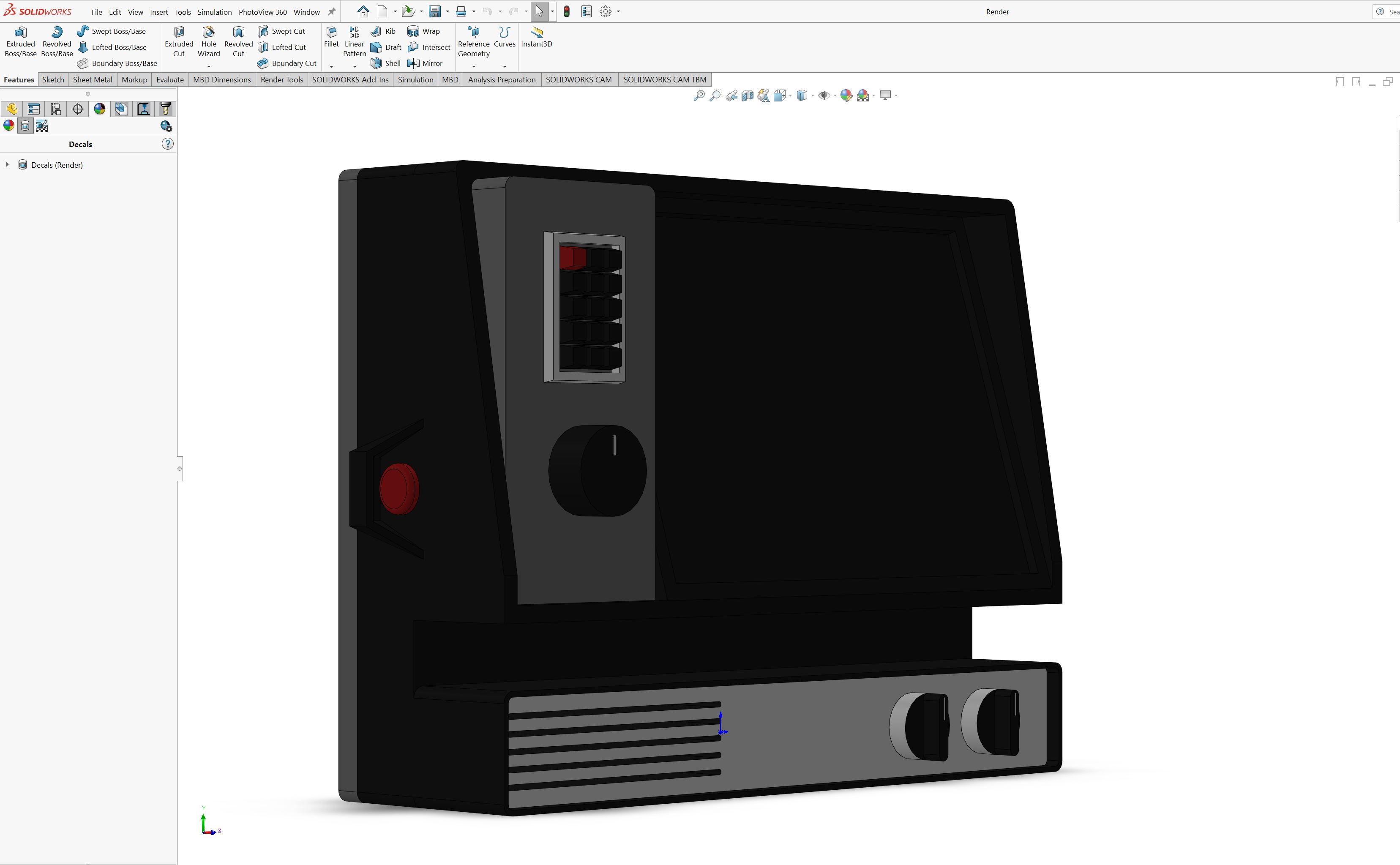
Task: Click the Hole Wizard tool
Action: pos(208,42)
